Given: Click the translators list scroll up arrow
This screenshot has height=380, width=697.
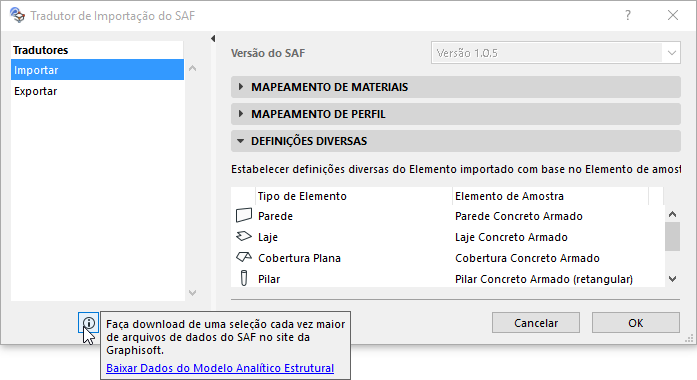Looking at the screenshot, I should click(192, 68).
